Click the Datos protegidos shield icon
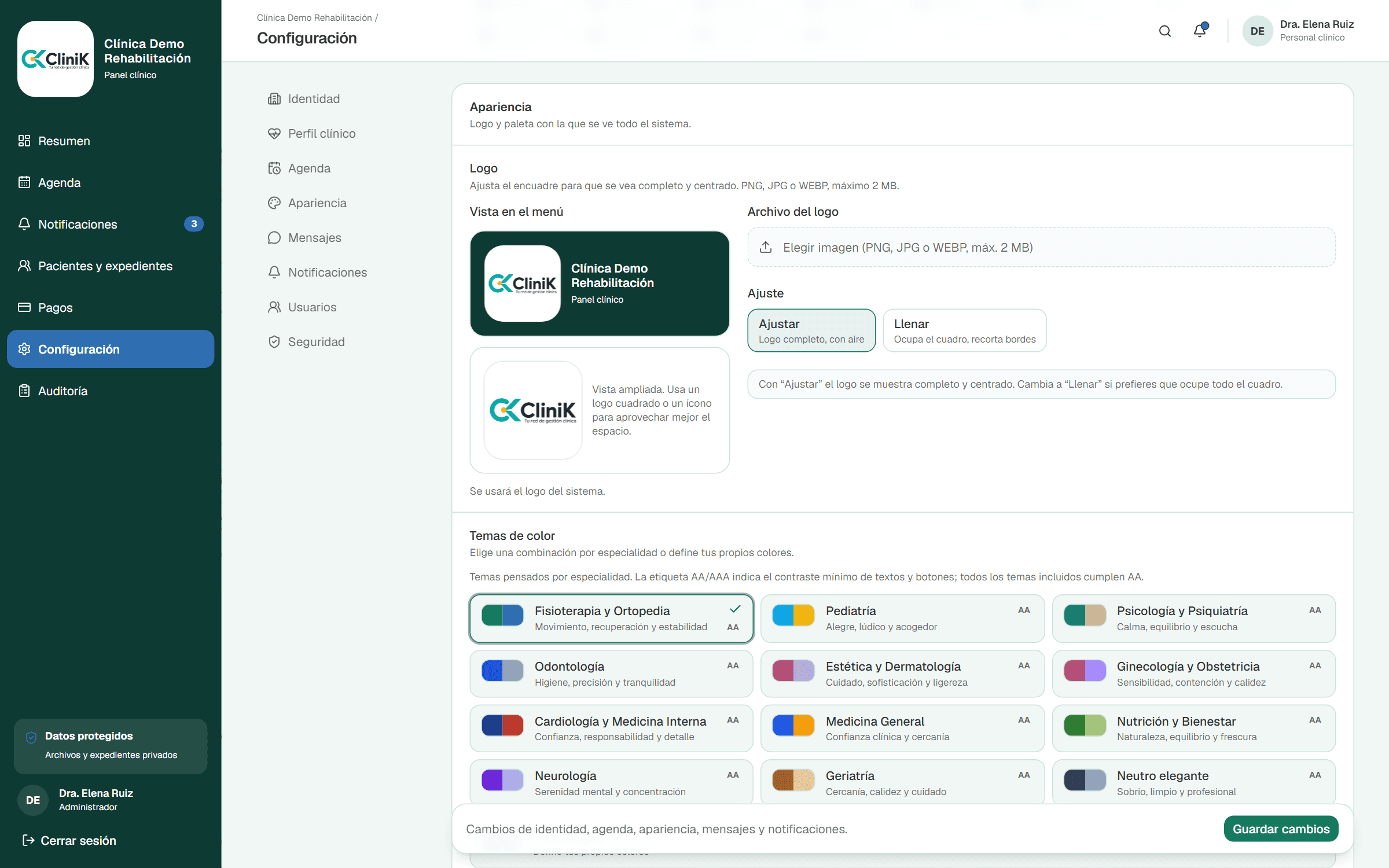Image resolution: width=1389 pixels, height=868 pixels. pyautogui.click(x=31, y=737)
